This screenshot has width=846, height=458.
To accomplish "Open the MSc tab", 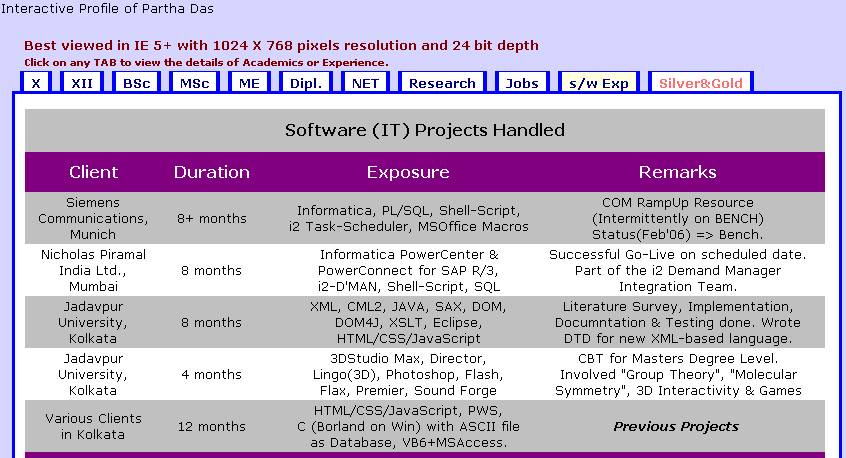I will [x=194, y=83].
